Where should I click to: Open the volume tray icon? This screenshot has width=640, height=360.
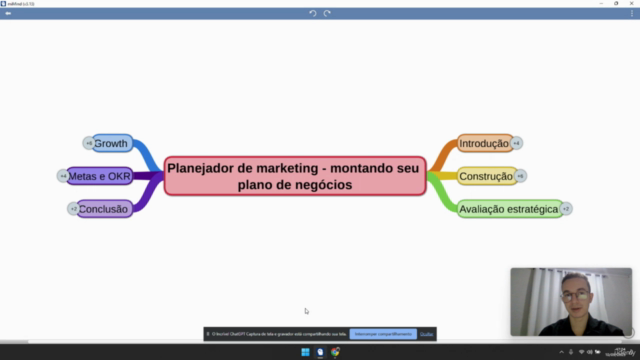(x=589, y=352)
